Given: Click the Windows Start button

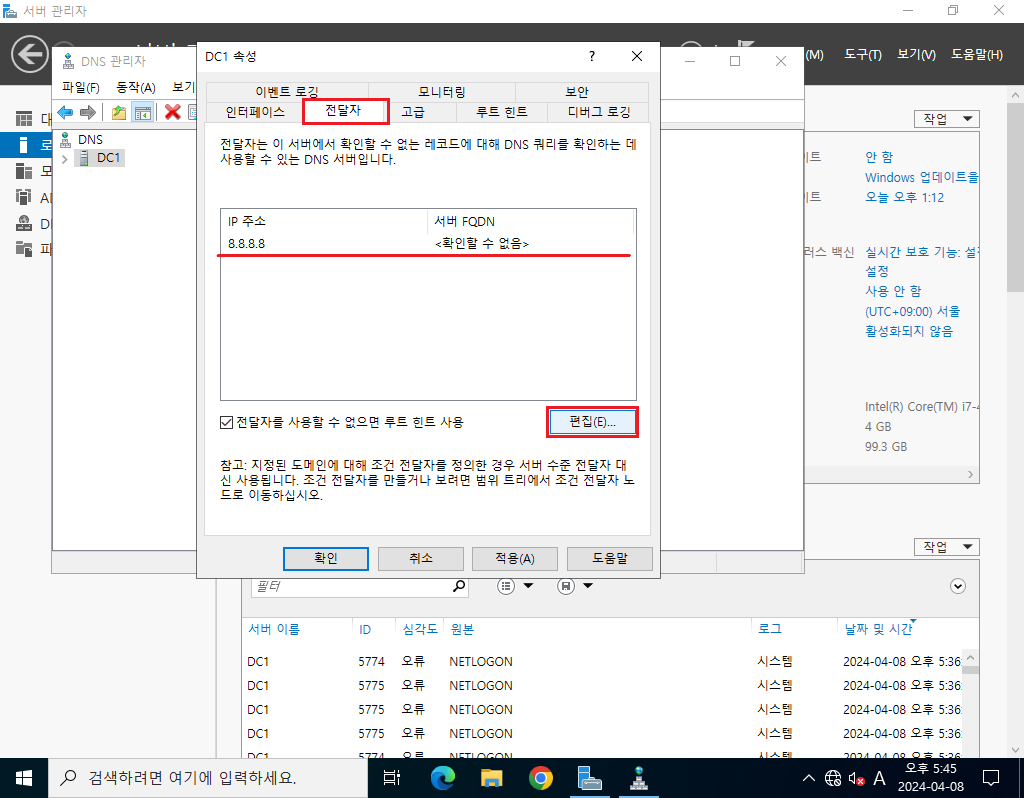Looking at the screenshot, I should pyautogui.click(x=24, y=778).
